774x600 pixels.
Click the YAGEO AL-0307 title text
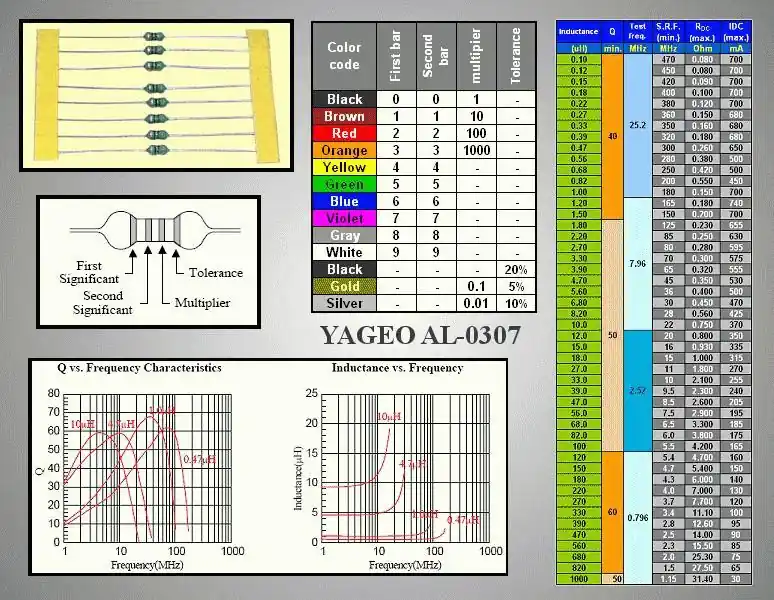420,335
